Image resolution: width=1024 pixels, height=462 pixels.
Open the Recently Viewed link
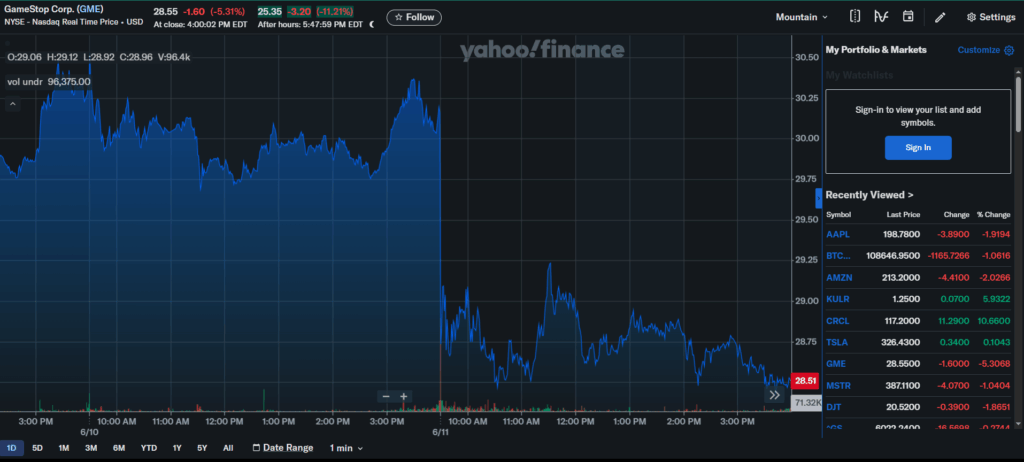pyautogui.click(x=869, y=195)
